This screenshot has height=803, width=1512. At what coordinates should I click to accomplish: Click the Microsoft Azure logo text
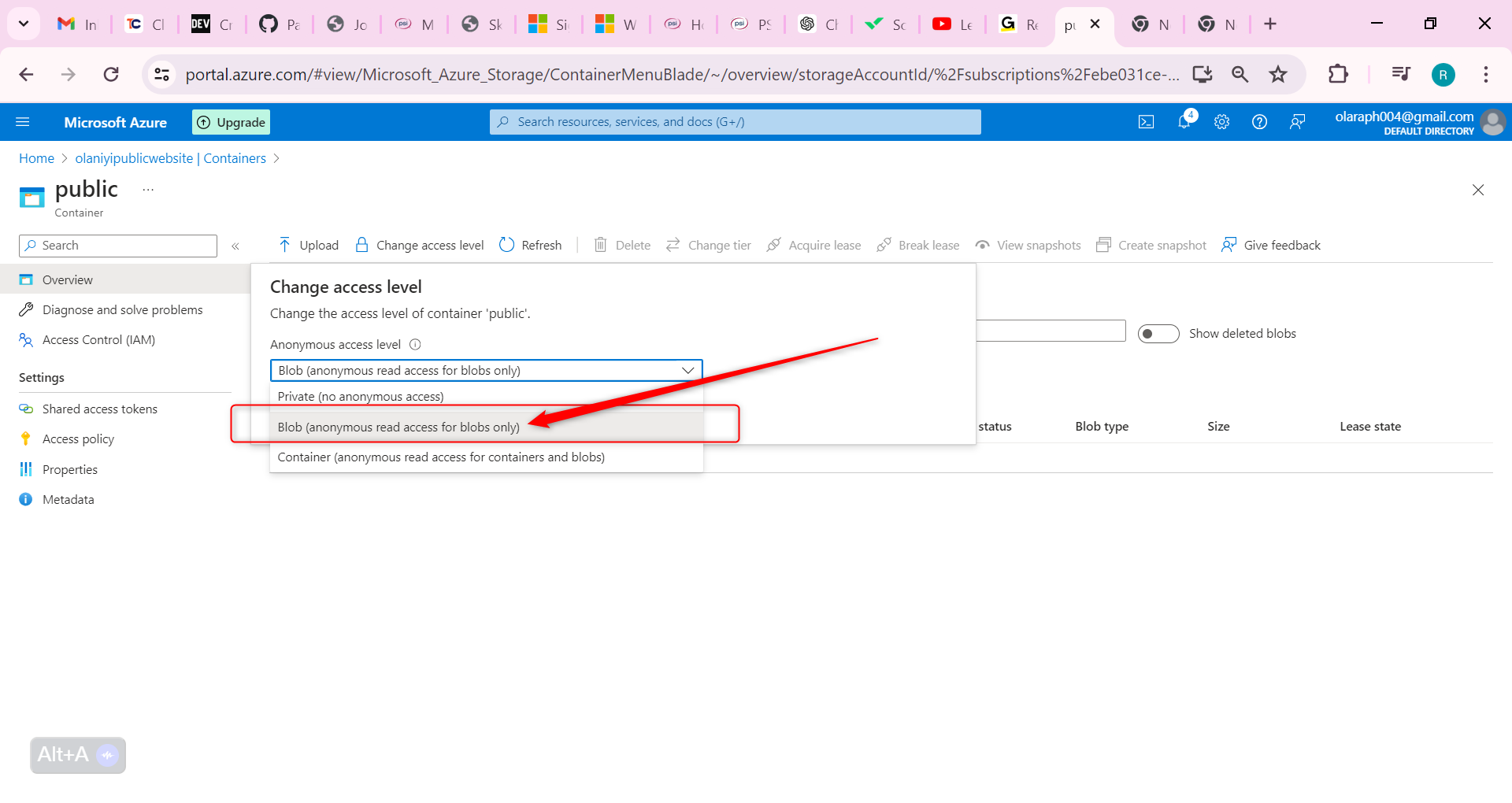pos(116,122)
